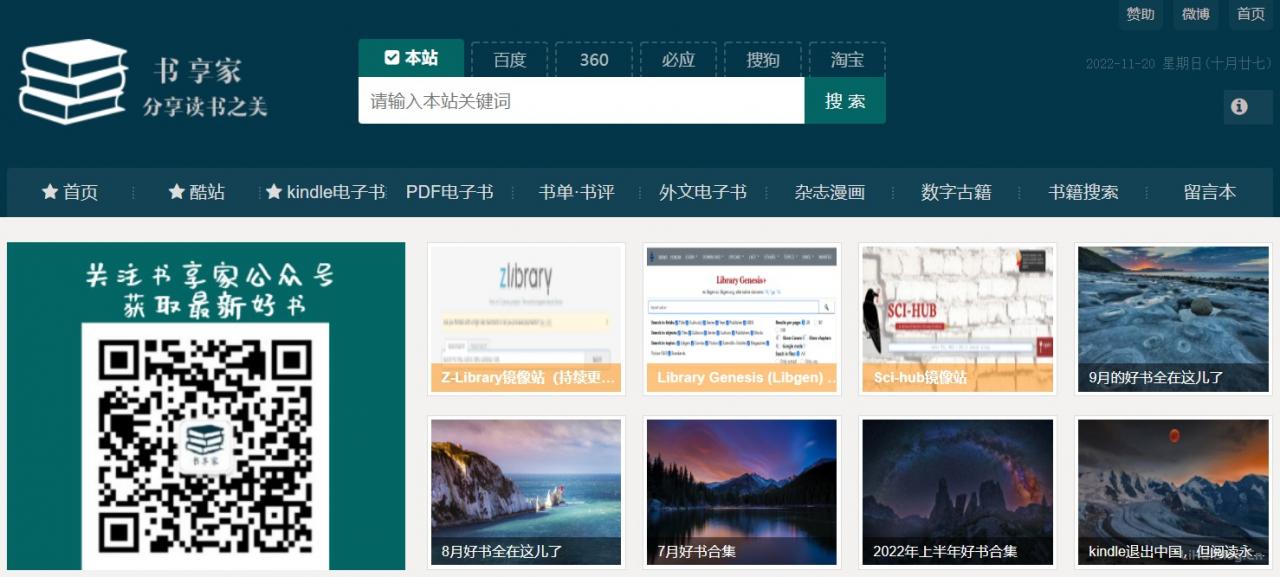Switch search engine to 淘宝

pyautogui.click(x=847, y=60)
